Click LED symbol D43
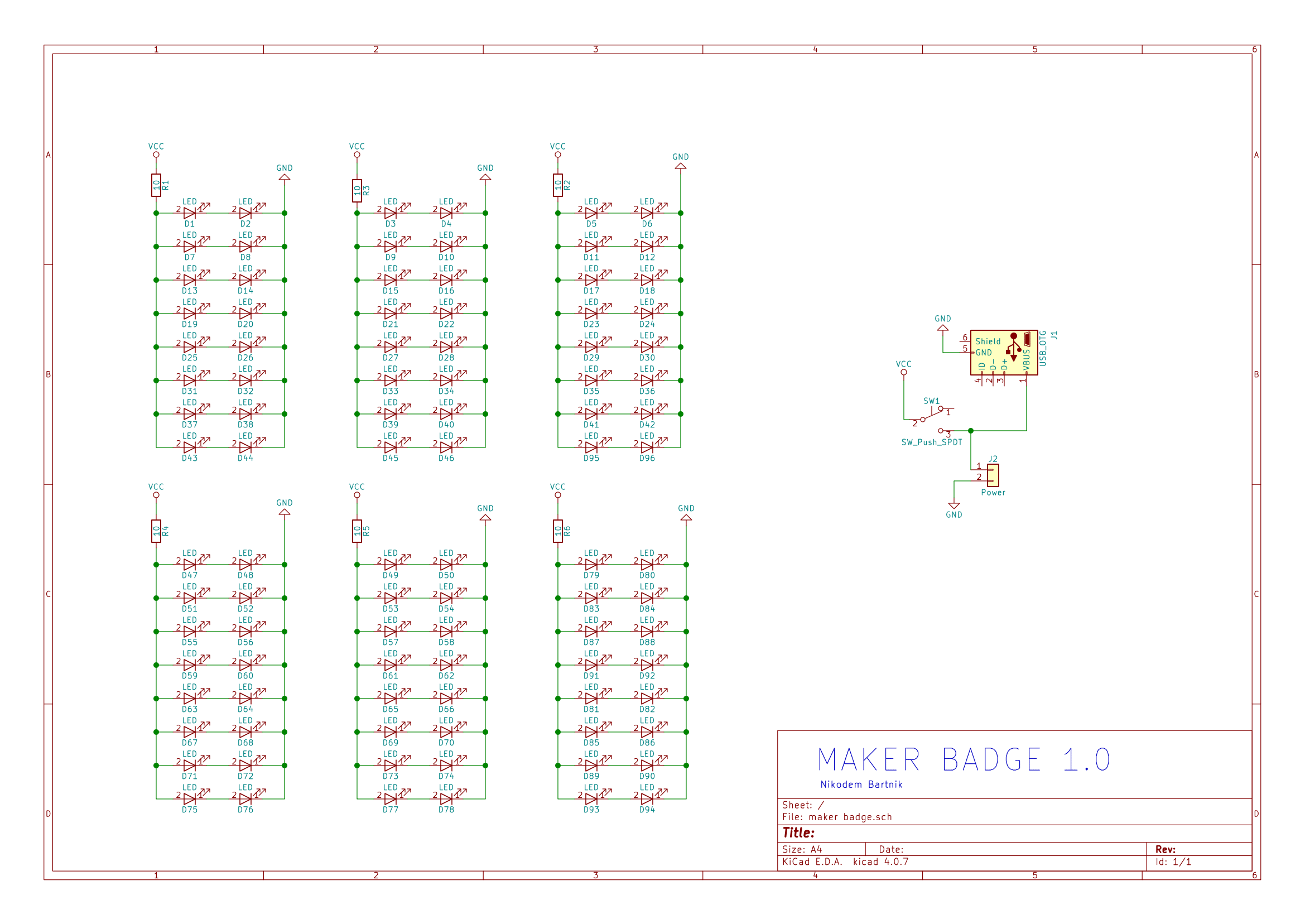This screenshot has height=924, width=1305. pyautogui.click(x=191, y=447)
